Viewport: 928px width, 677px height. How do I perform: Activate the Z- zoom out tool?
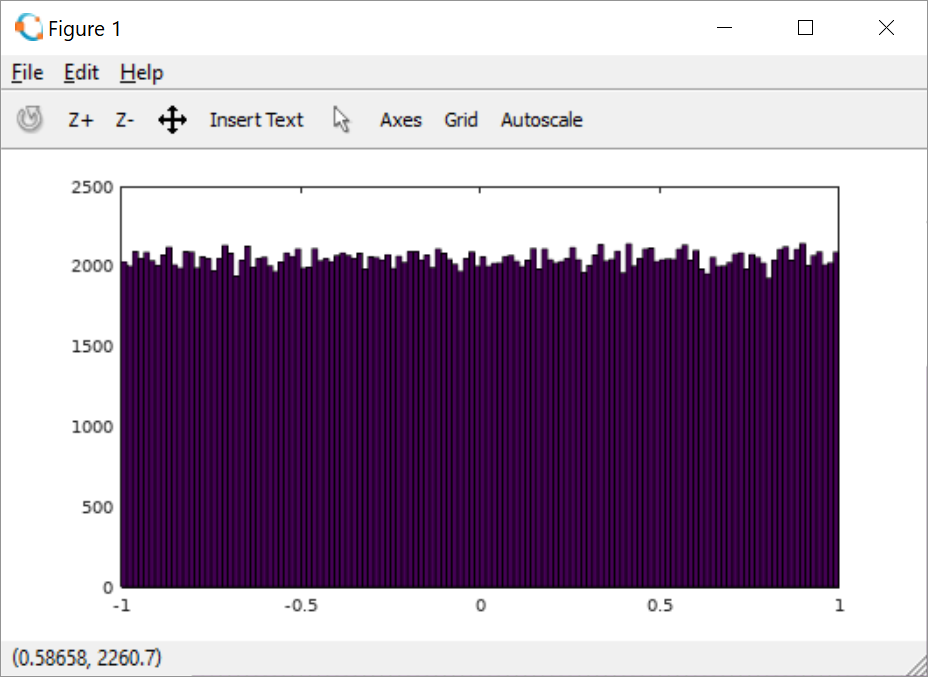[125, 120]
